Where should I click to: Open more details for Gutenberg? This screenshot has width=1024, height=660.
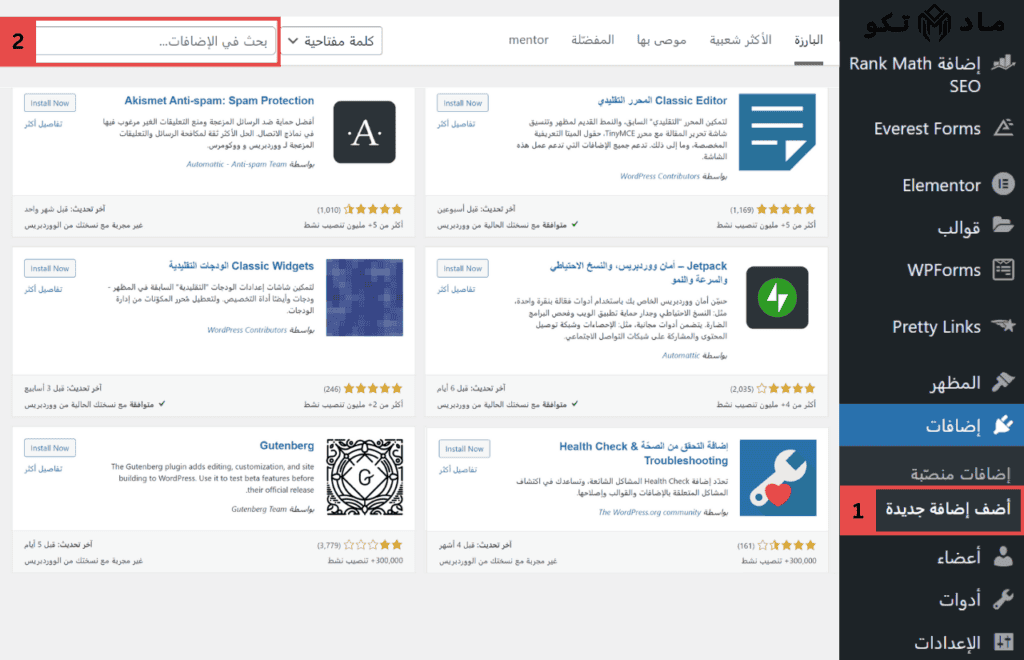point(44,469)
